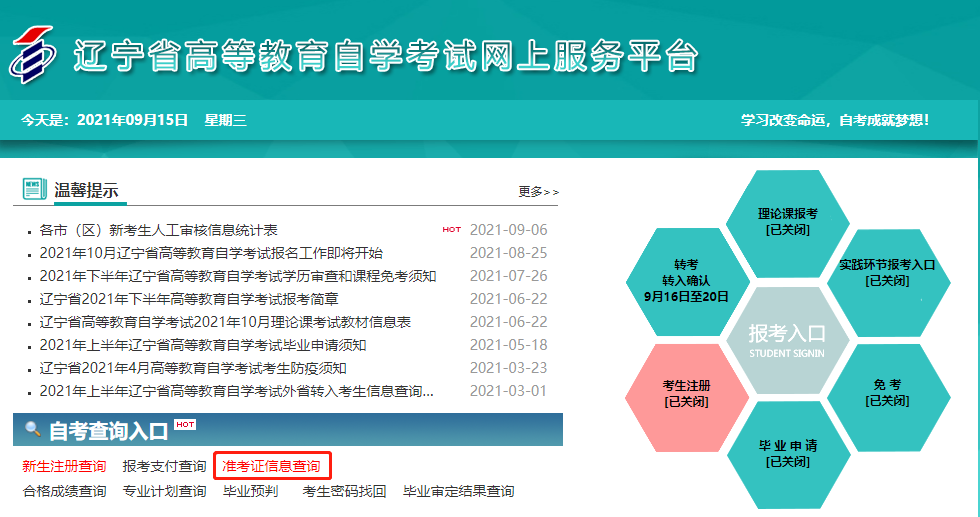Open 考生密码找回 link
This screenshot has width=980, height=517.
tap(344, 491)
